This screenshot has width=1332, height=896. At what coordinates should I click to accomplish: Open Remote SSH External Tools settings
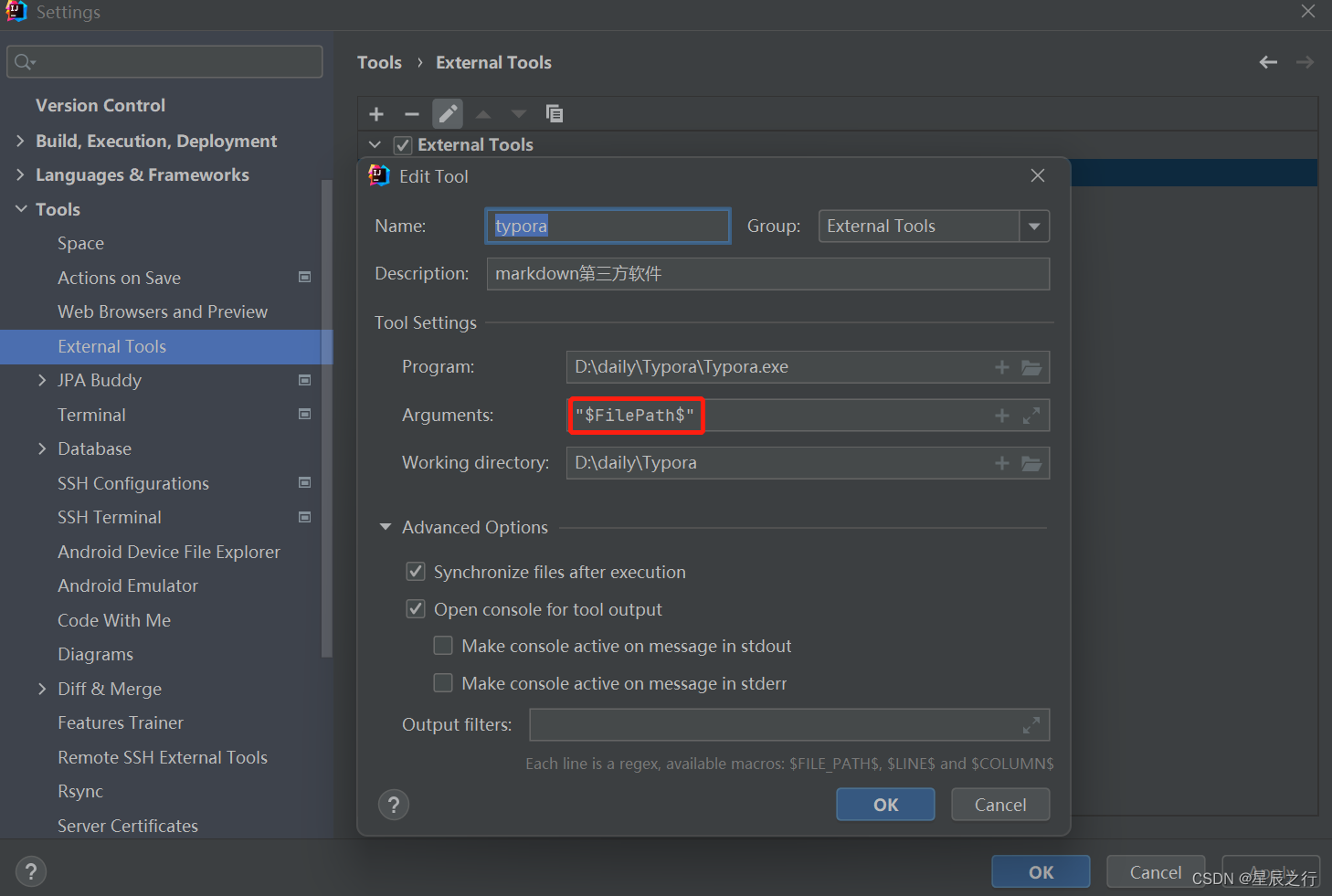click(x=163, y=757)
